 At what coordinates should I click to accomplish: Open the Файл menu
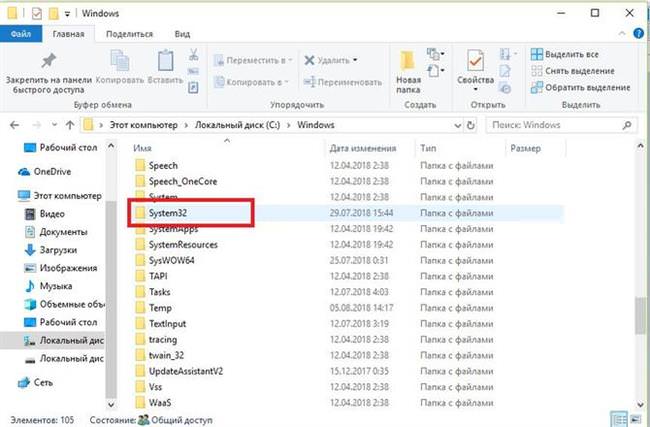coord(21,34)
